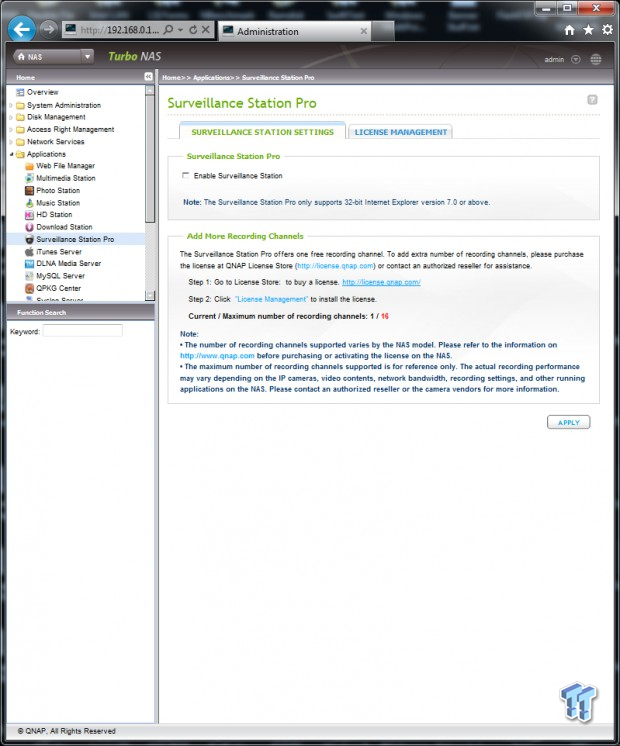The height and width of the screenshot is (746, 620).
Task: Close the Administration tab
Action: tap(364, 31)
